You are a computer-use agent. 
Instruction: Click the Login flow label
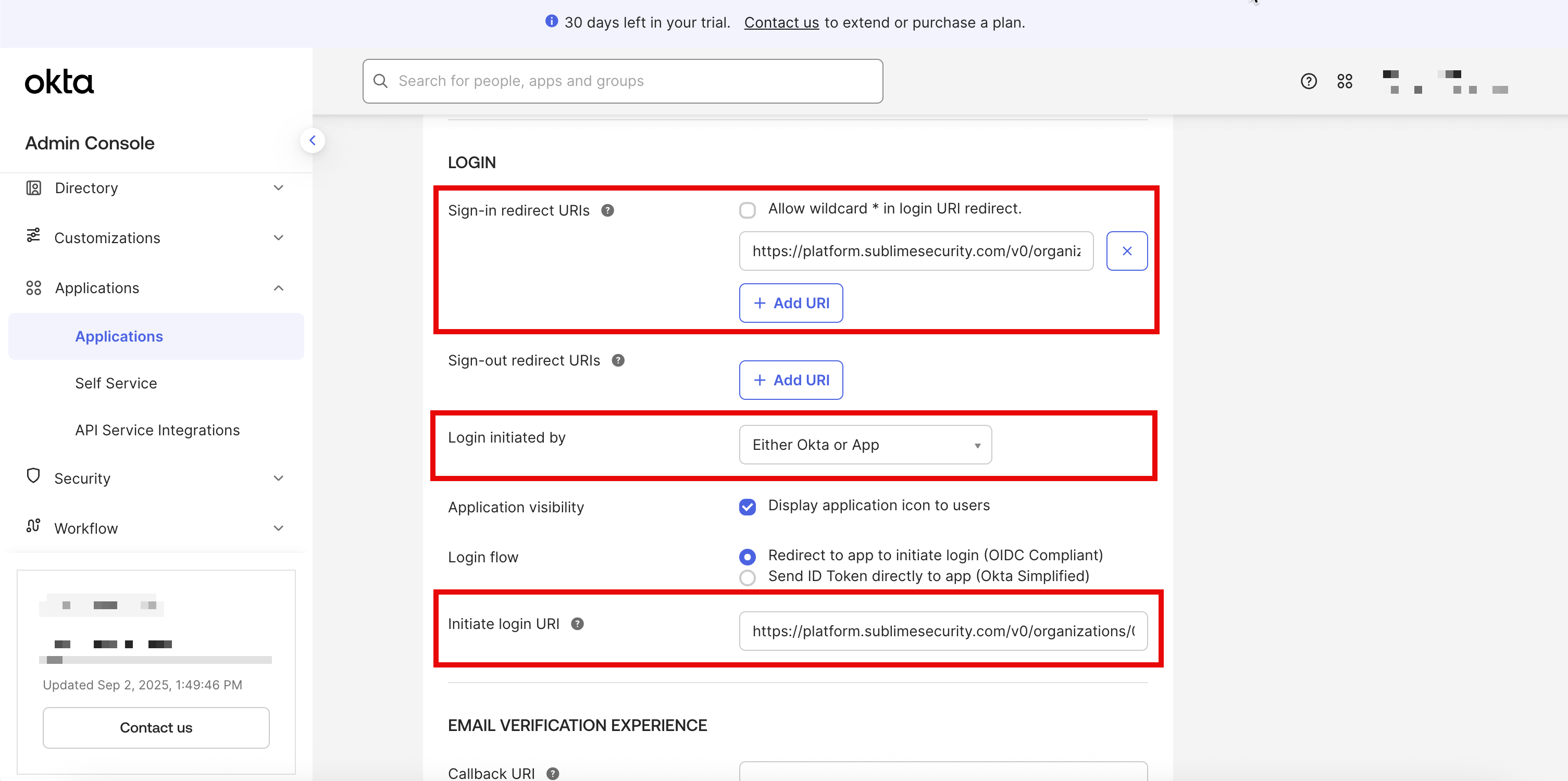coord(483,557)
